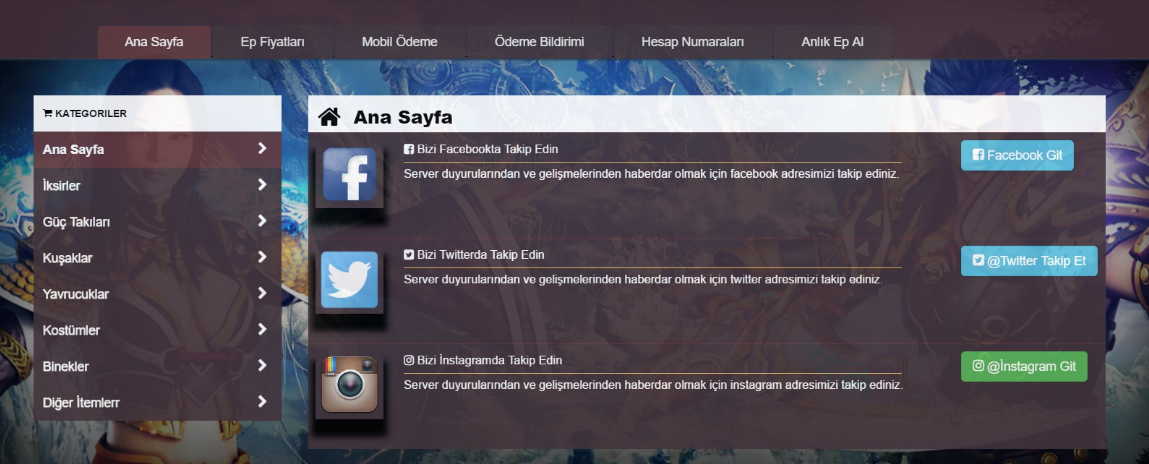This screenshot has height=464, width=1149.
Task: Click small Facebook icon beside Bizi Facebookta text
Action: (409, 149)
